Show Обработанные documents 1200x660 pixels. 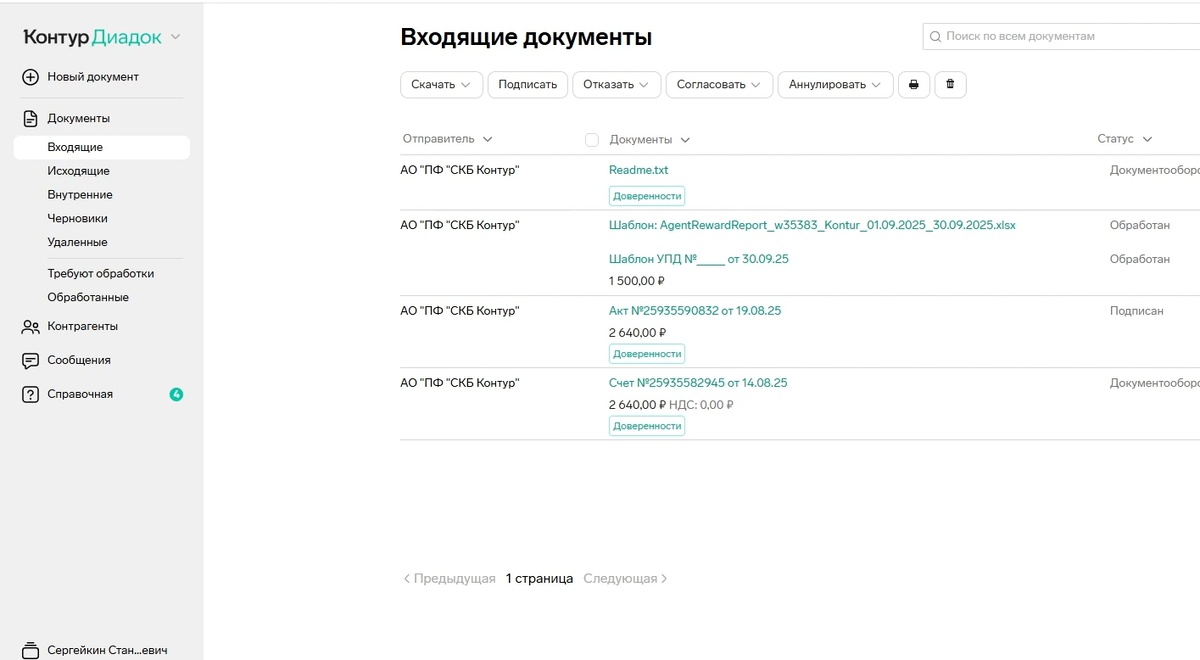click(88, 297)
